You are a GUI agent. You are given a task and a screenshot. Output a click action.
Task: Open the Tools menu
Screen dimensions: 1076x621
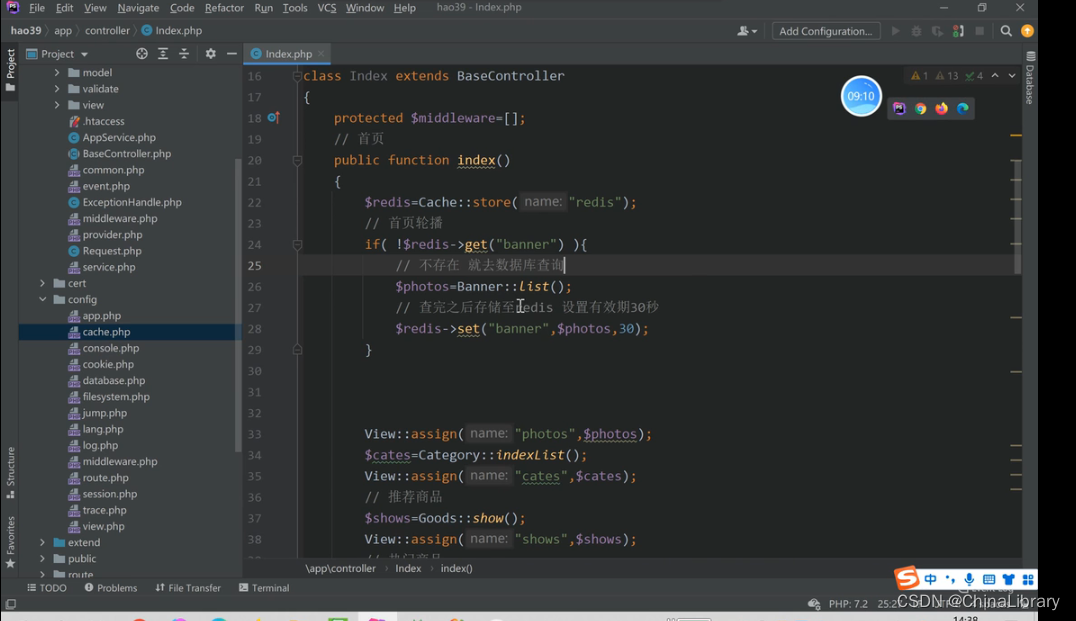(x=294, y=8)
